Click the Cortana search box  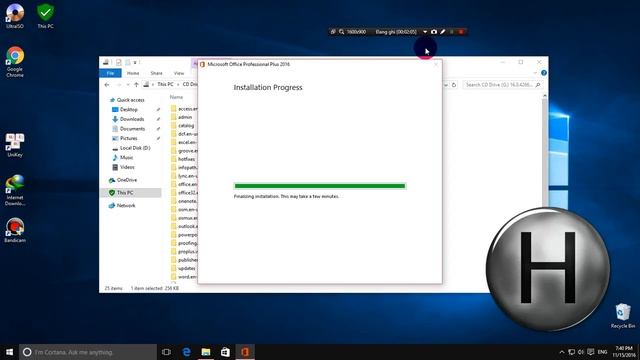pyautogui.click(x=88, y=352)
